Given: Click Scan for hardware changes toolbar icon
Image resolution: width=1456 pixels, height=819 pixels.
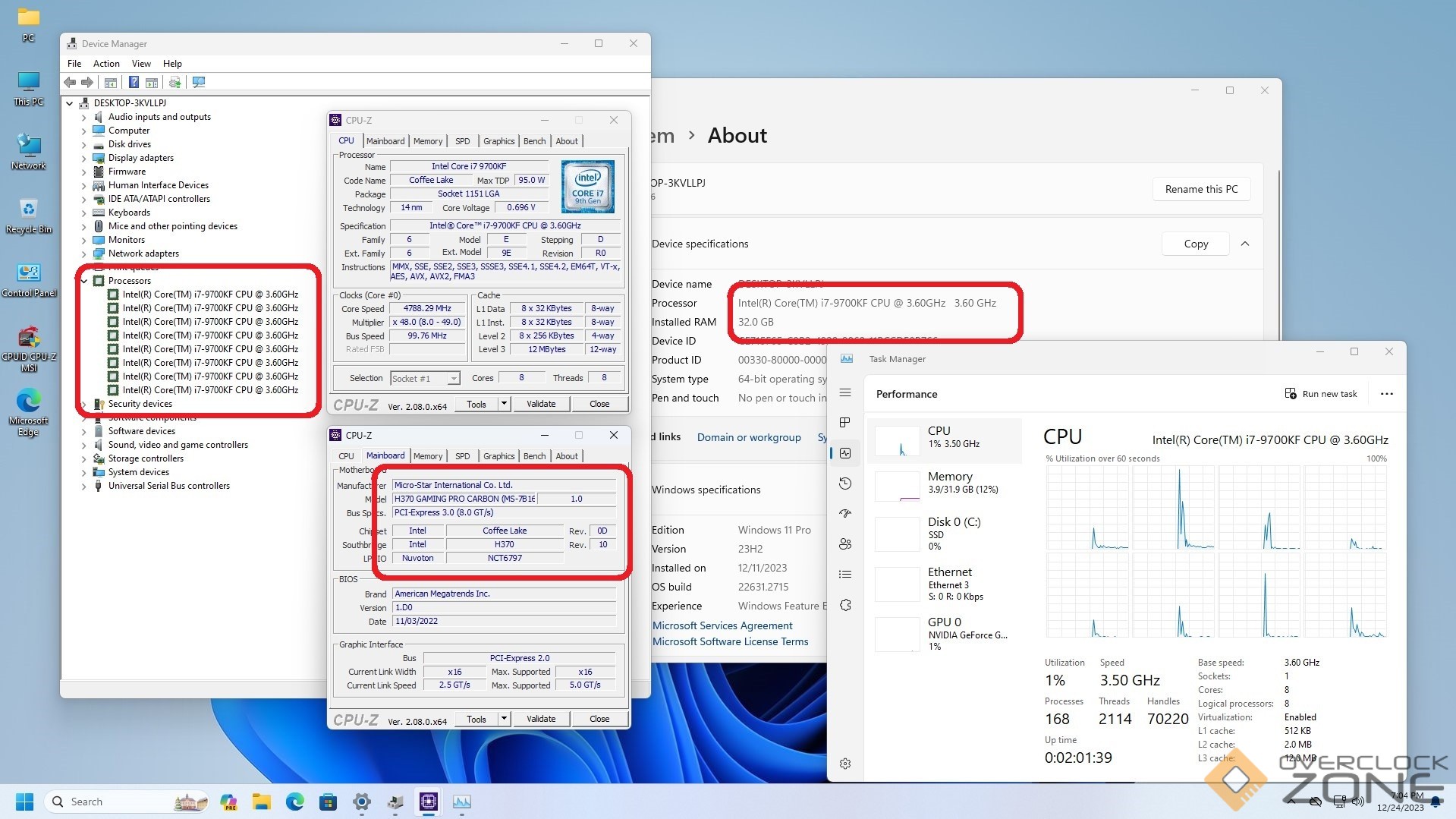Looking at the screenshot, I should point(199,82).
